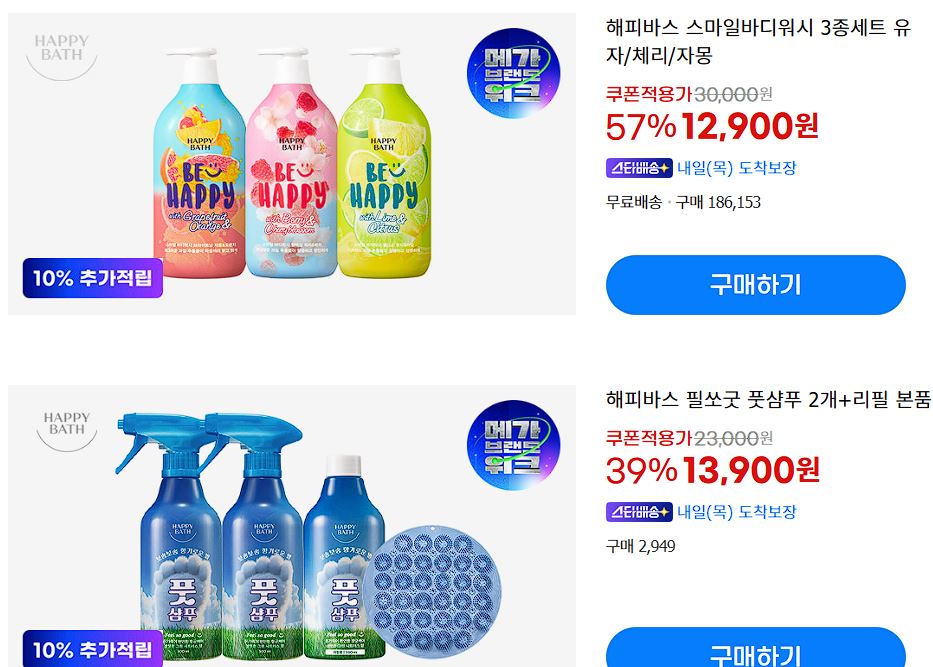Click the 10% 추가적립 label on body wash
The image size is (933, 667).
click(x=93, y=278)
